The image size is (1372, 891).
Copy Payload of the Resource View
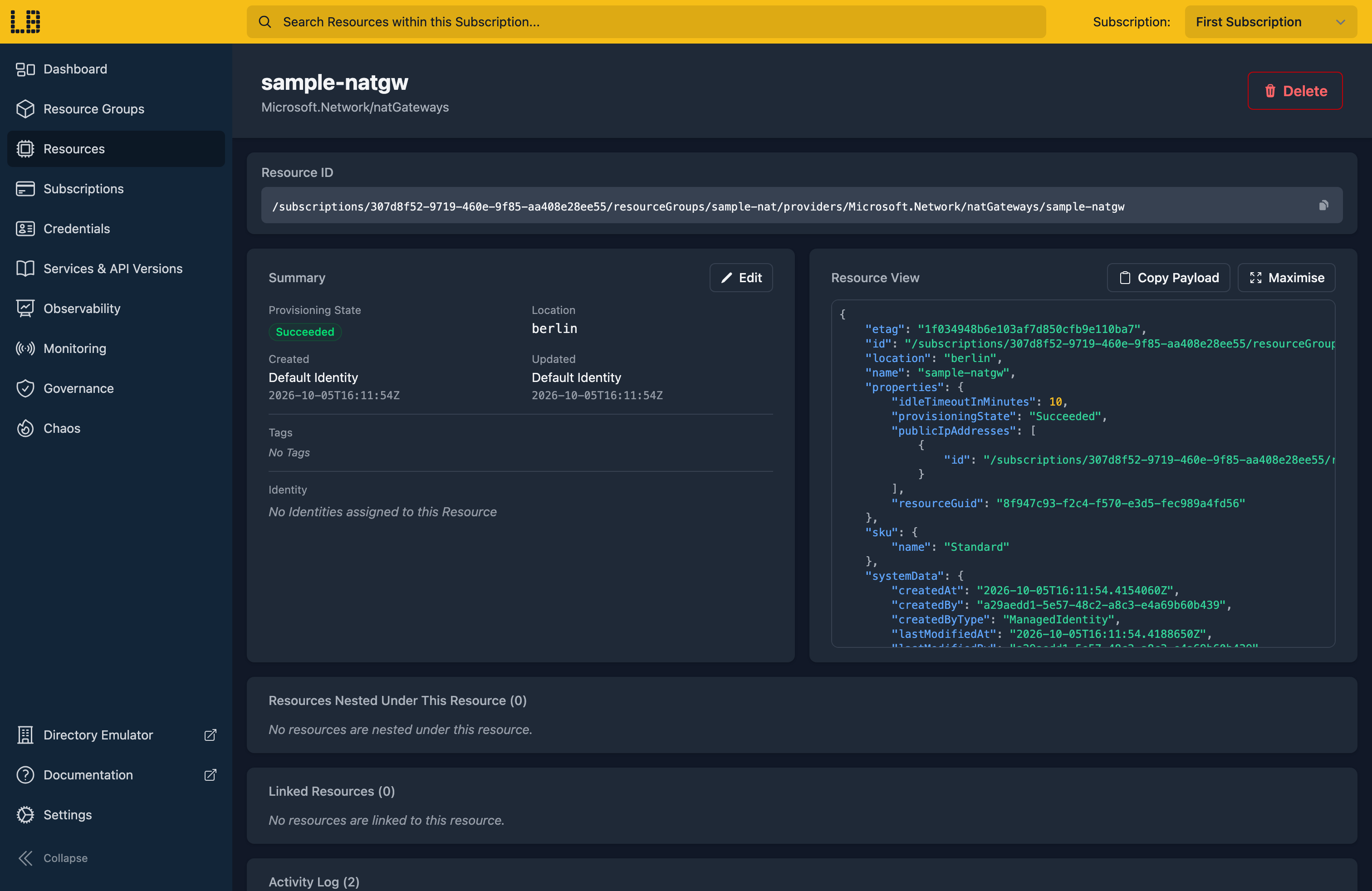point(1168,278)
